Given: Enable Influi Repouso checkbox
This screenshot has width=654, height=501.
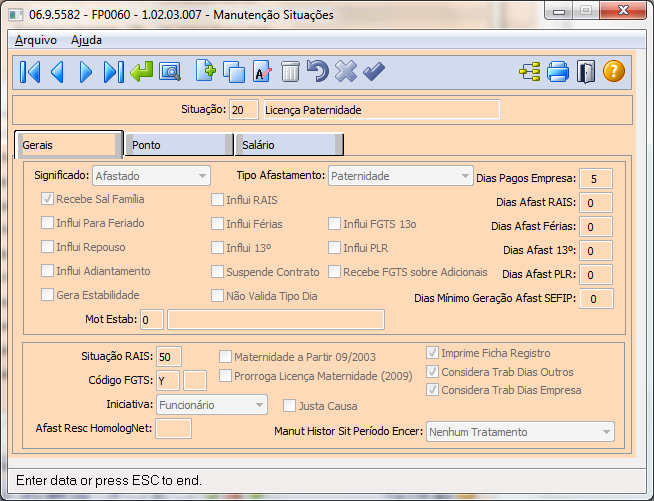Looking at the screenshot, I should point(47,247).
